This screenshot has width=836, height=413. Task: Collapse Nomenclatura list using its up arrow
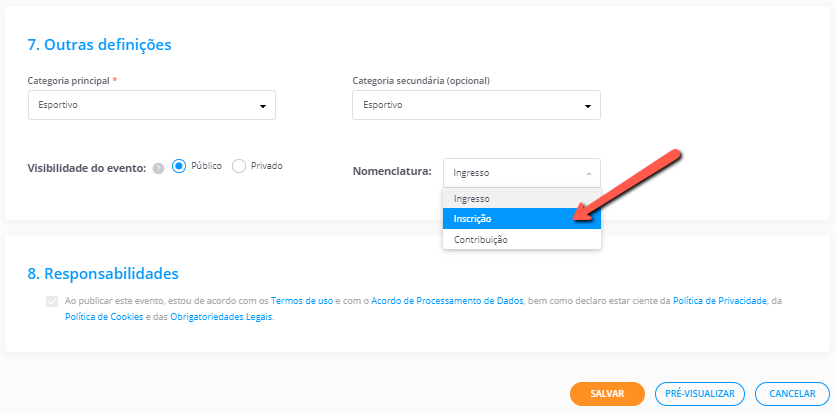(589, 173)
